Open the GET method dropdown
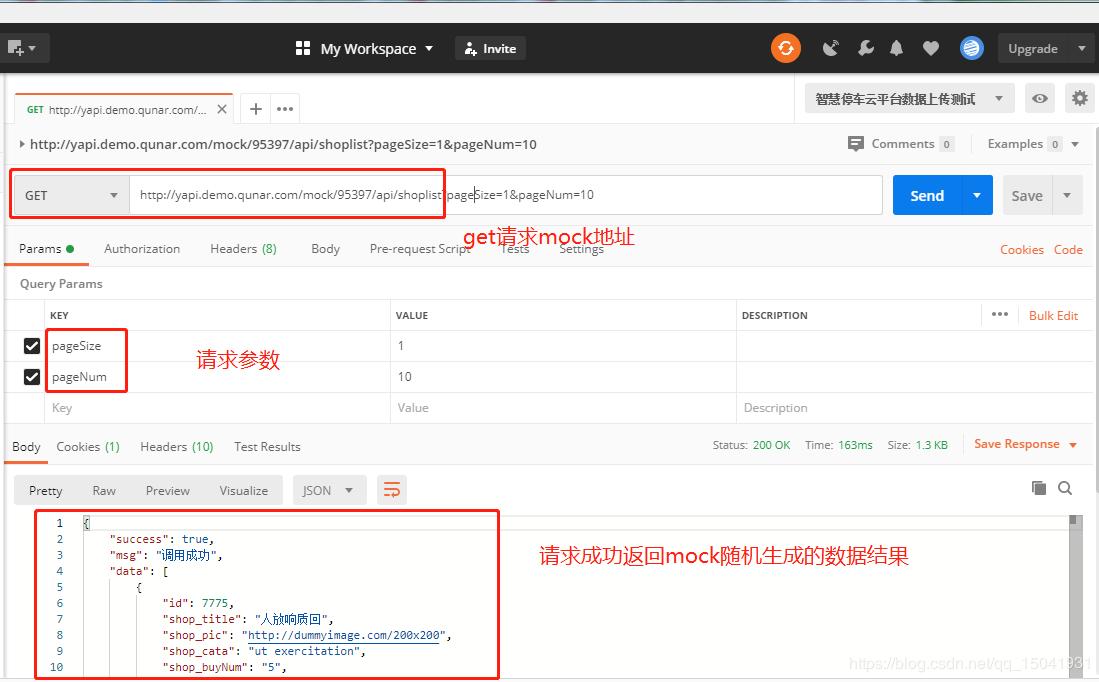 coord(68,194)
